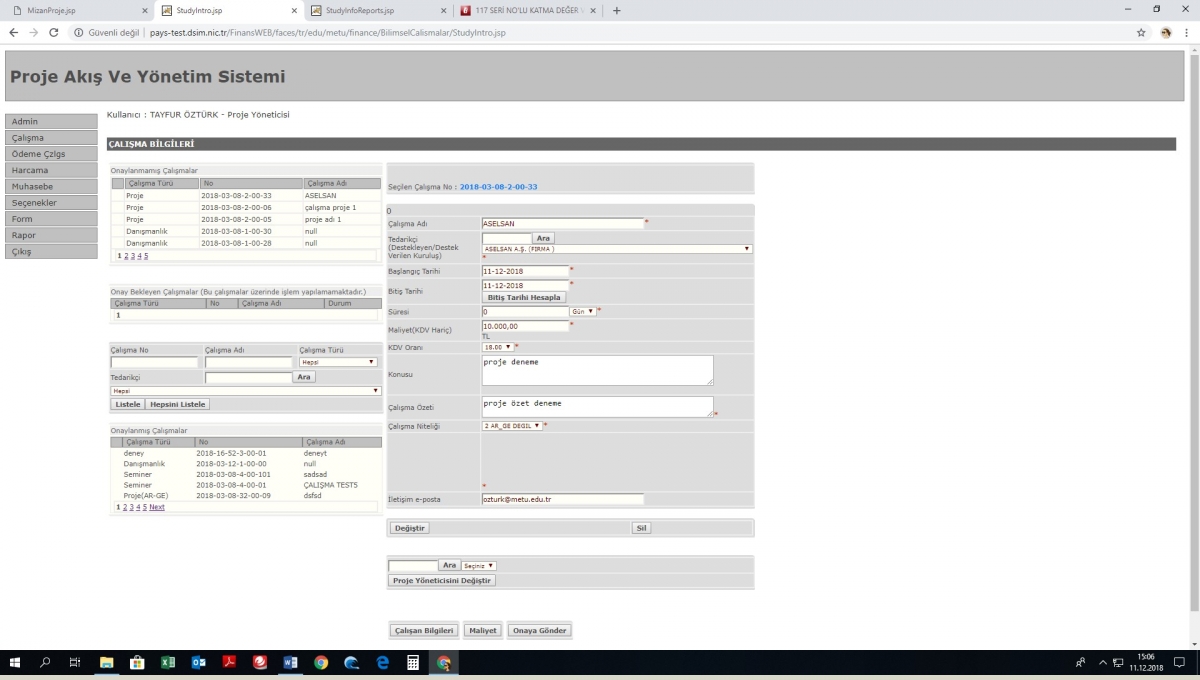Open File Explorer from the taskbar
The image size is (1200, 680).
point(106,663)
